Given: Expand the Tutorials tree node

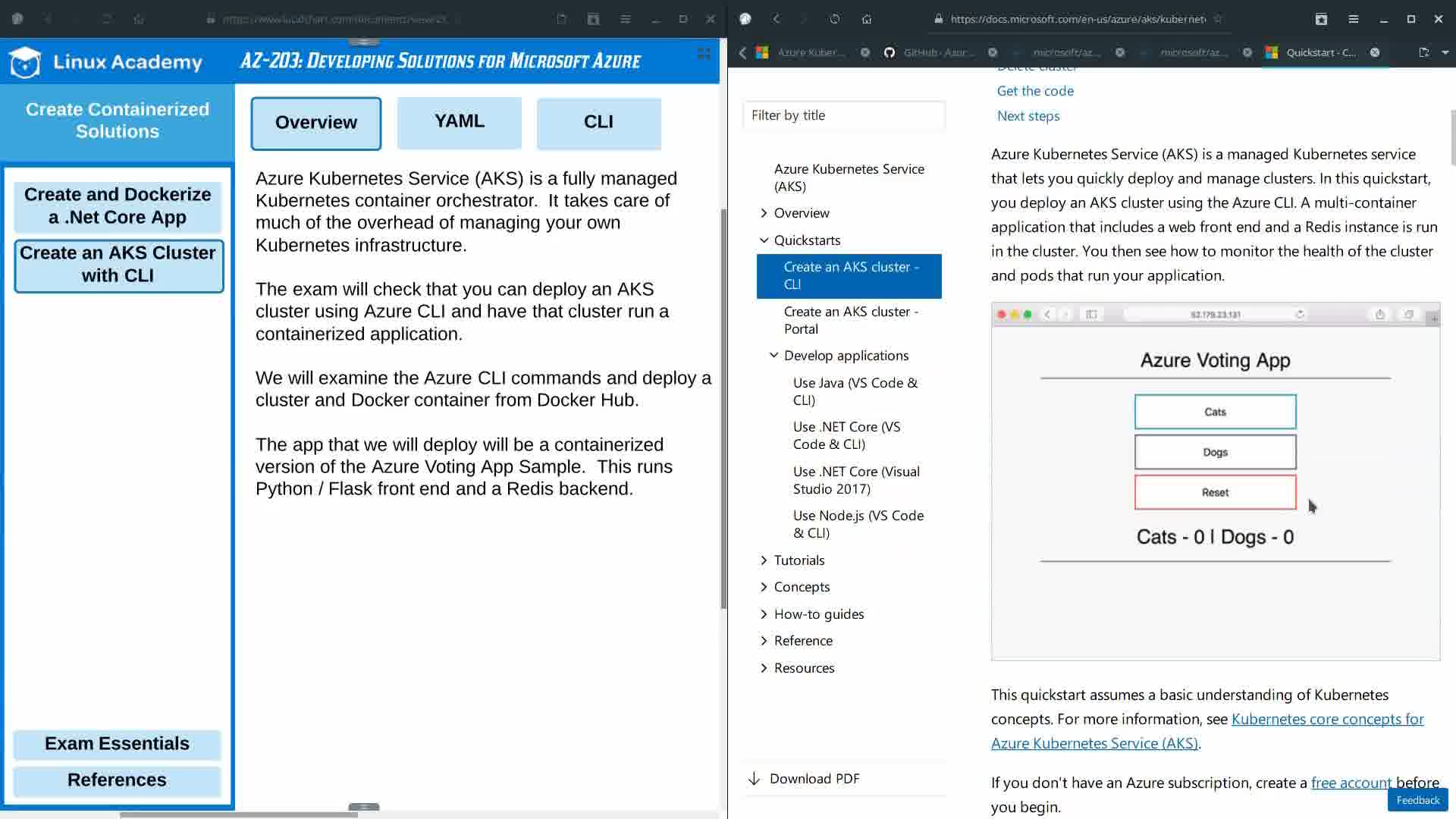Looking at the screenshot, I should (x=764, y=560).
